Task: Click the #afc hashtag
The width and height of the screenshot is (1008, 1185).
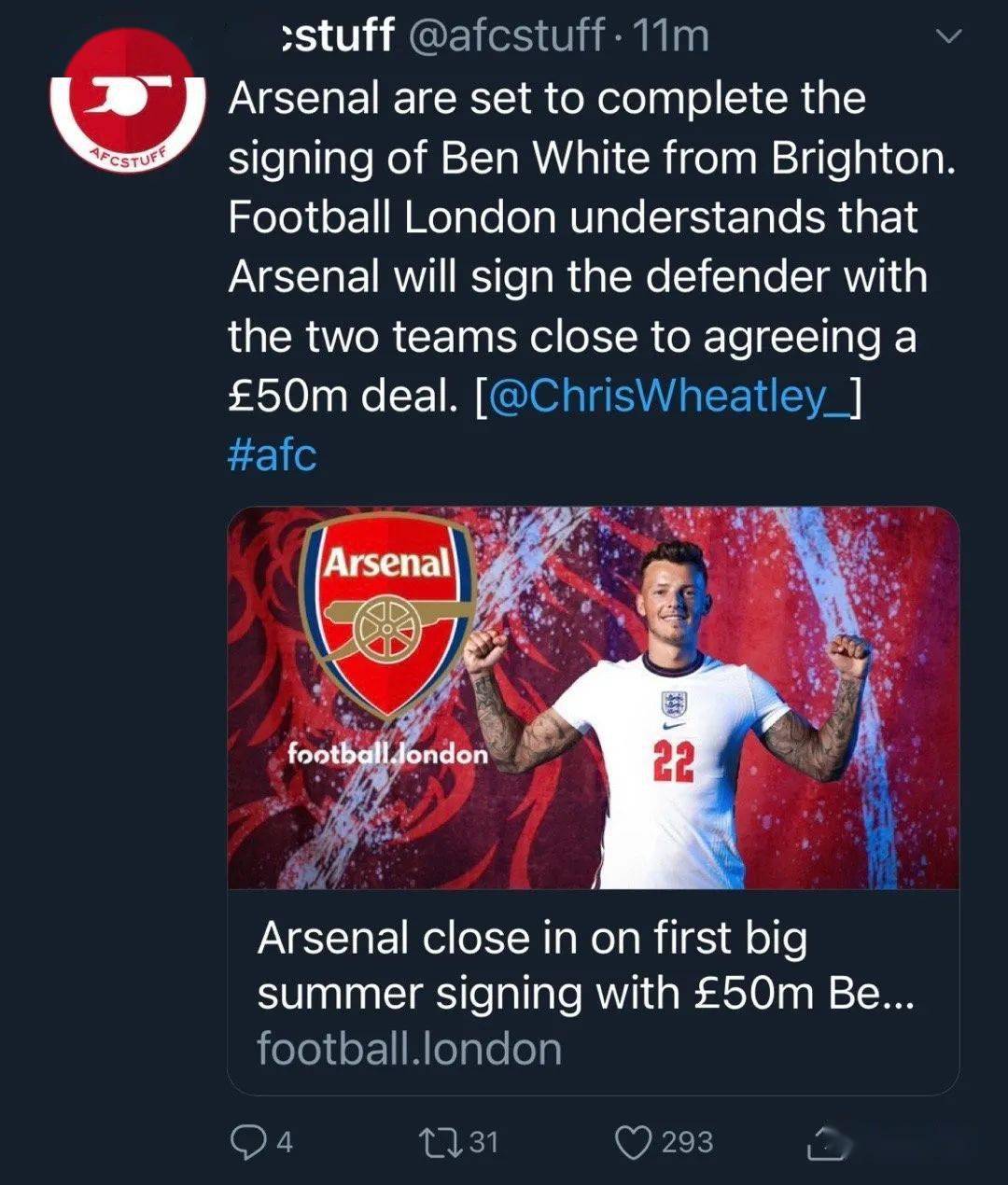Action: point(272,455)
